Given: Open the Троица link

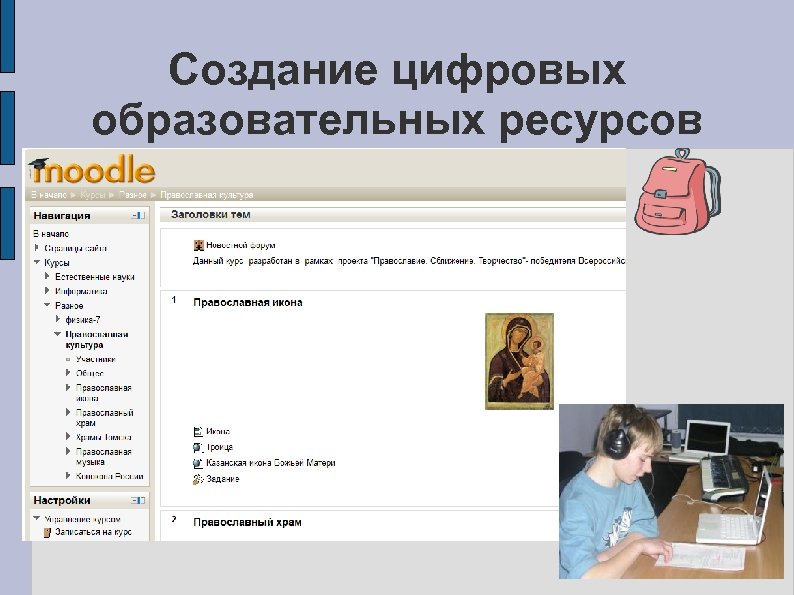Looking at the screenshot, I should (219, 447).
